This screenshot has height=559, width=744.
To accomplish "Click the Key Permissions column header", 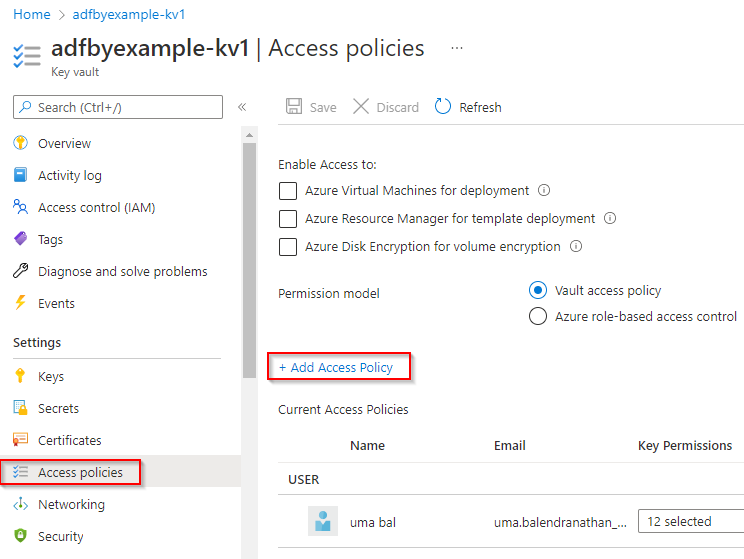I will pyautogui.click(x=685, y=446).
